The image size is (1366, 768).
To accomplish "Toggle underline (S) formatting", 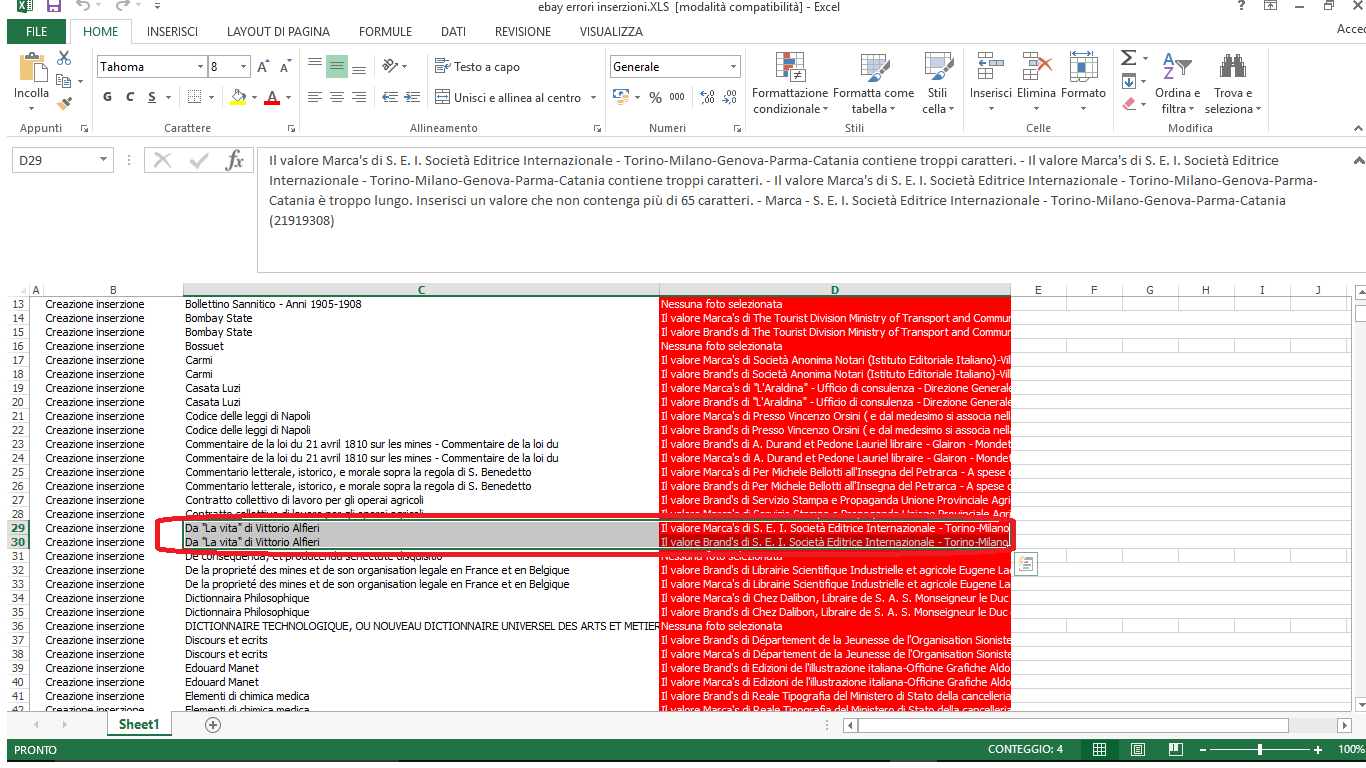I will (153, 97).
